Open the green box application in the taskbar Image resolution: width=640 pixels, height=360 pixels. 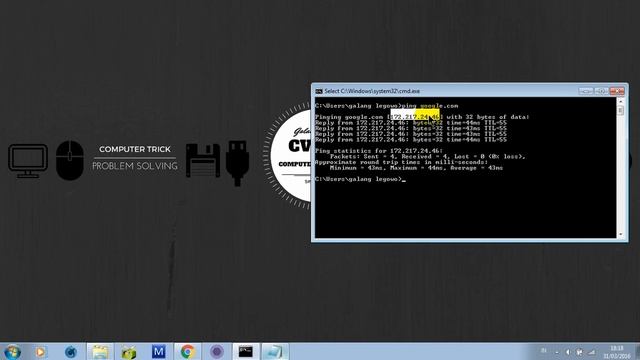click(129, 351)
